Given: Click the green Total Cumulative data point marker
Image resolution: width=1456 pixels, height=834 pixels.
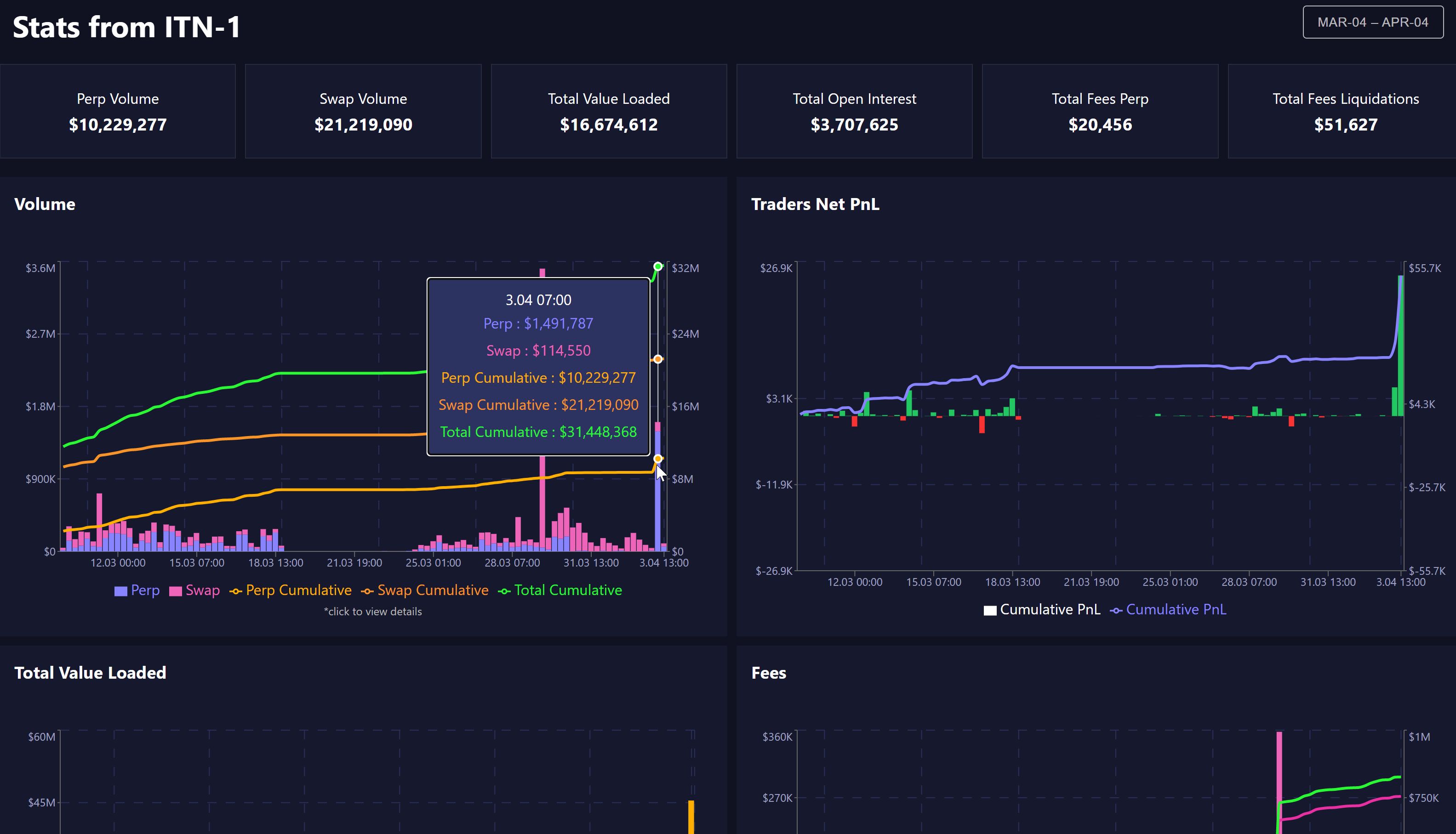Looking at the screenshot, I should point(658,267).
